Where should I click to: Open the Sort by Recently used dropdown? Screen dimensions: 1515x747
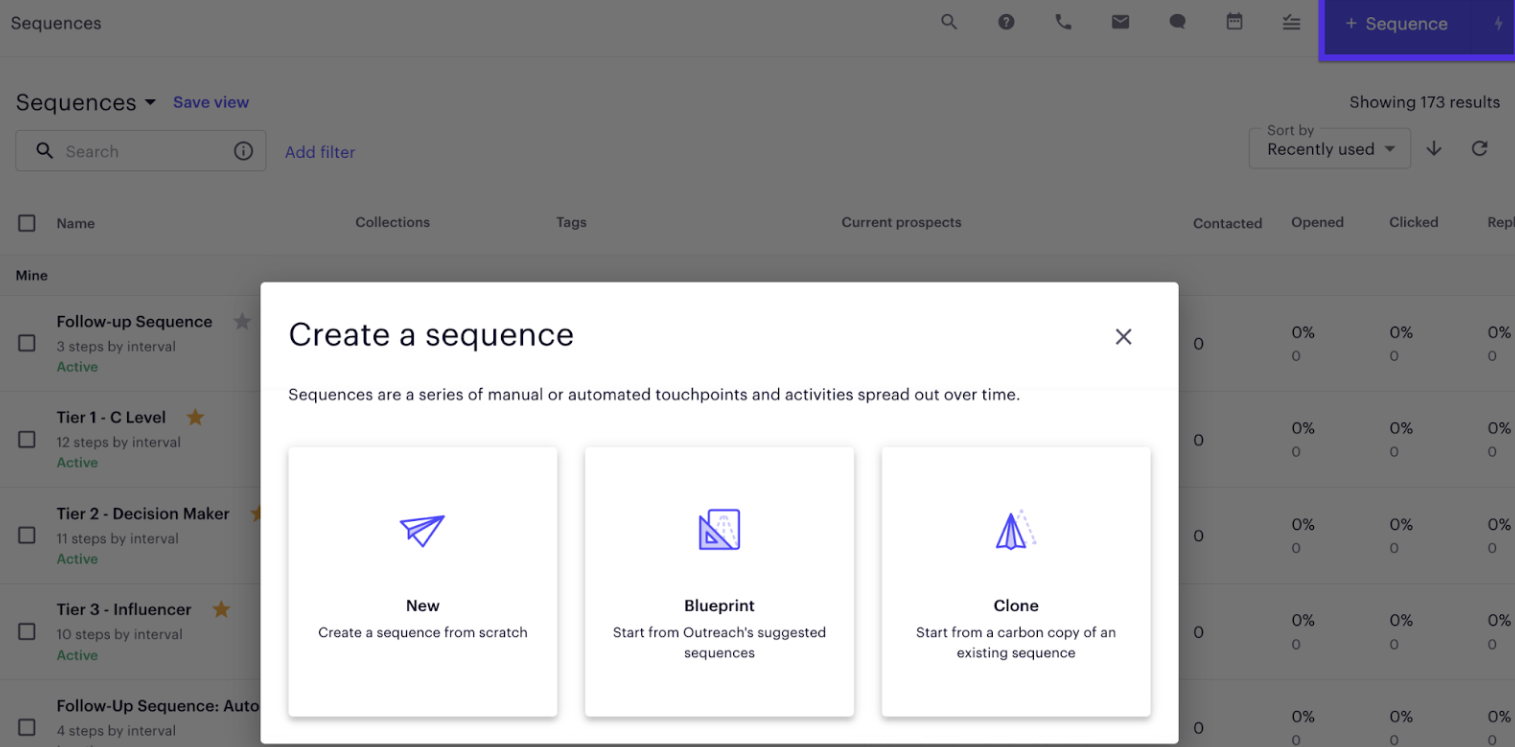pos(1329,149)
